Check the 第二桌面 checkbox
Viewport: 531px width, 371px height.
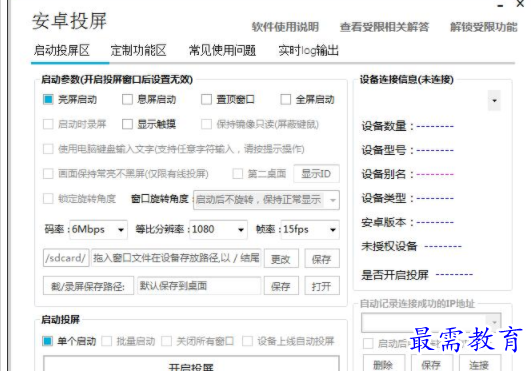(x=238, y=174)
